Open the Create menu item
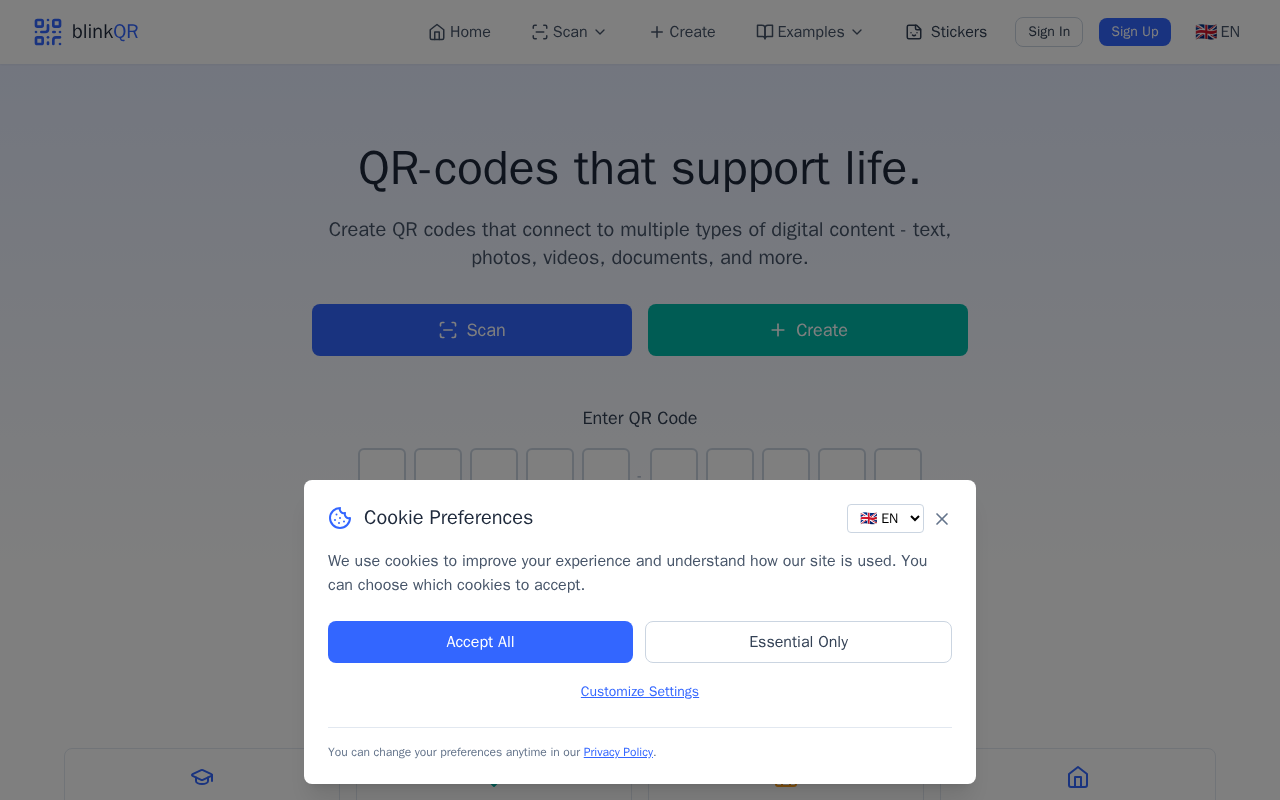 coord(682,32)
